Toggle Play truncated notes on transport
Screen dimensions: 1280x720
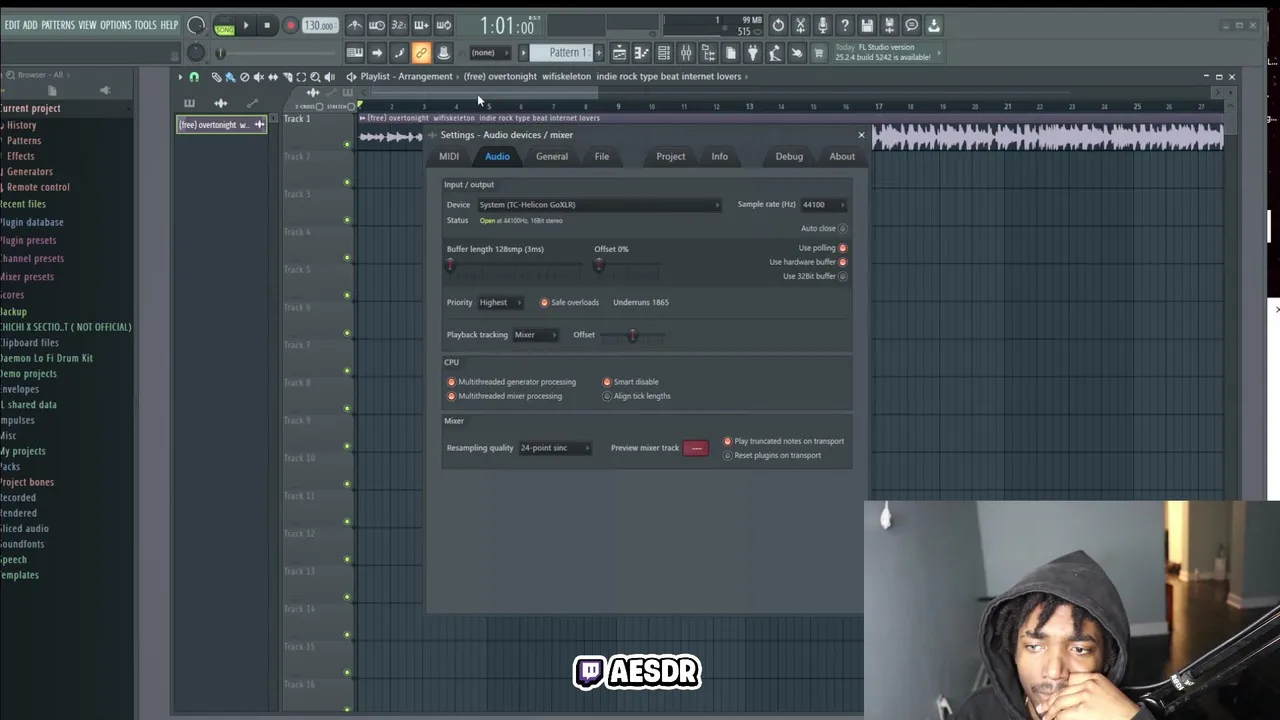[x=727, y=441]
